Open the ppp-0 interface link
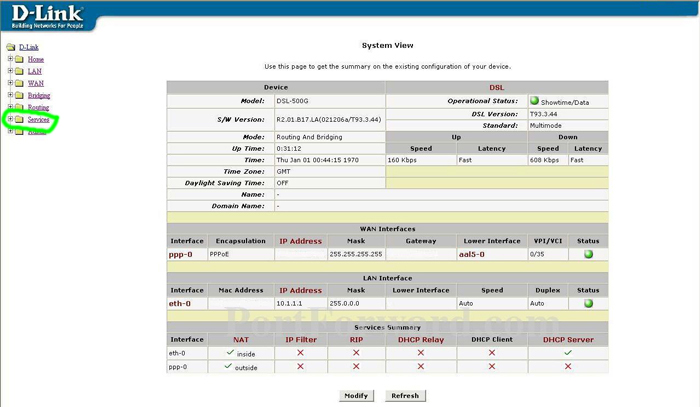This screenshot has width=700, height=407. [180, 254]
